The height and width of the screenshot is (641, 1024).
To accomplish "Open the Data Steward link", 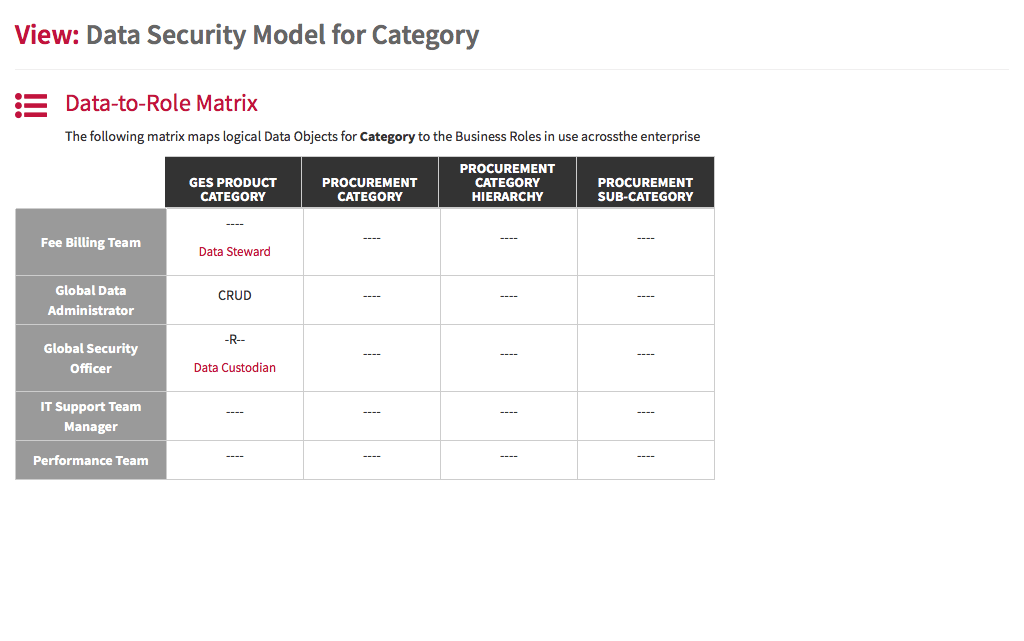I will [x=234, y=251].
